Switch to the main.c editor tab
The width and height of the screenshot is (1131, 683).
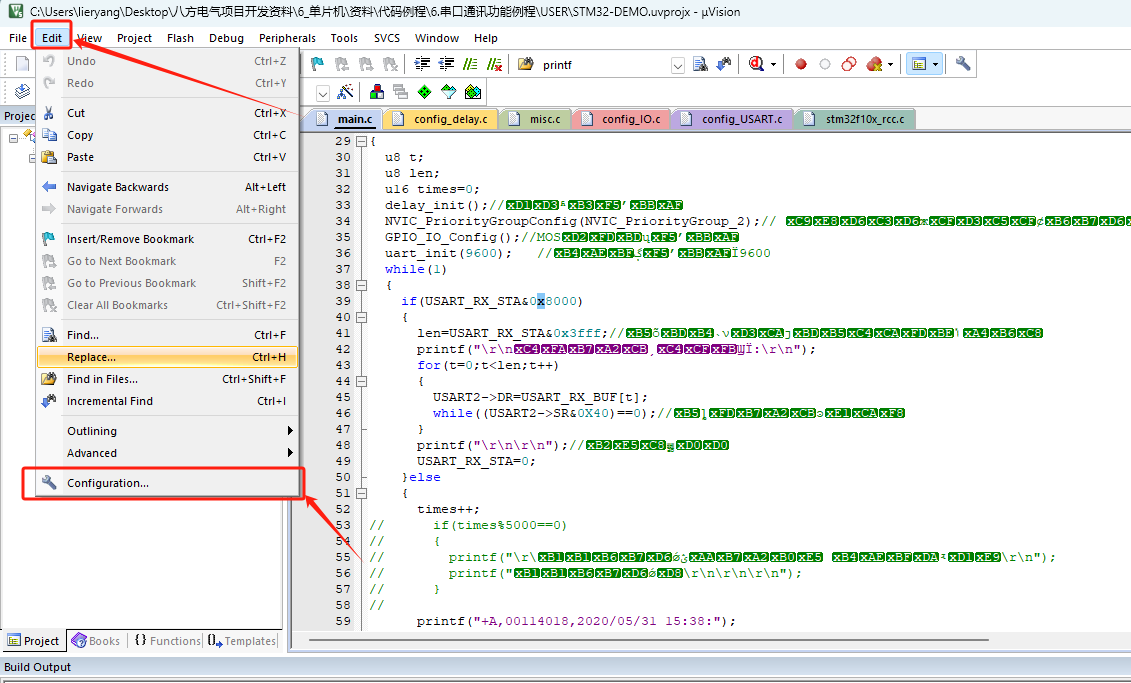tap(348, 119)
